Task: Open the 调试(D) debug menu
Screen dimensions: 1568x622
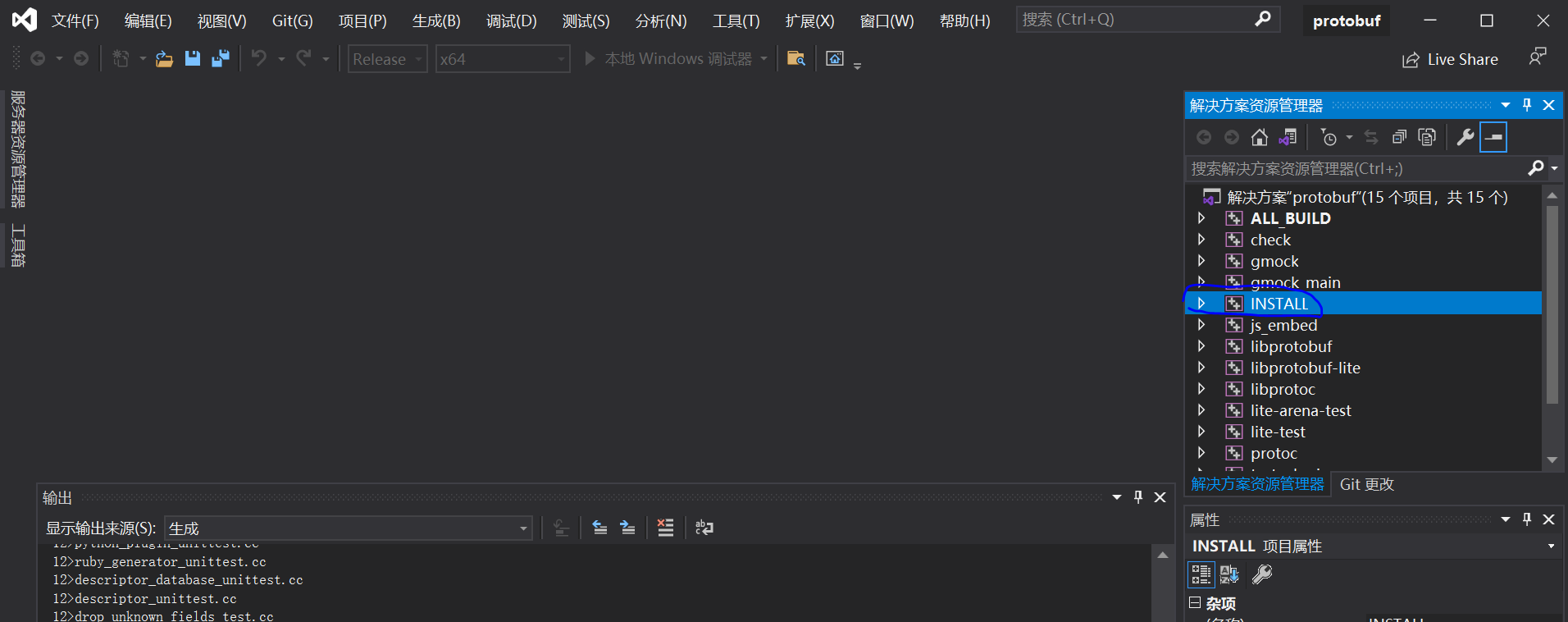Action: point(511,21)
